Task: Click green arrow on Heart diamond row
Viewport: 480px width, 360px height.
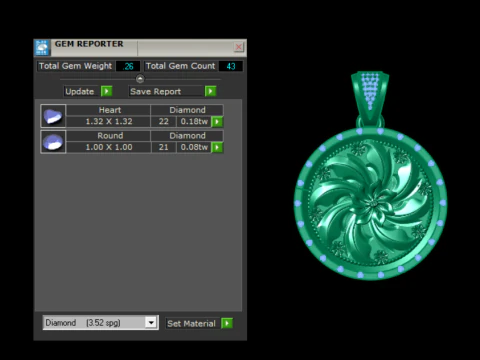Action: point(217,122)
